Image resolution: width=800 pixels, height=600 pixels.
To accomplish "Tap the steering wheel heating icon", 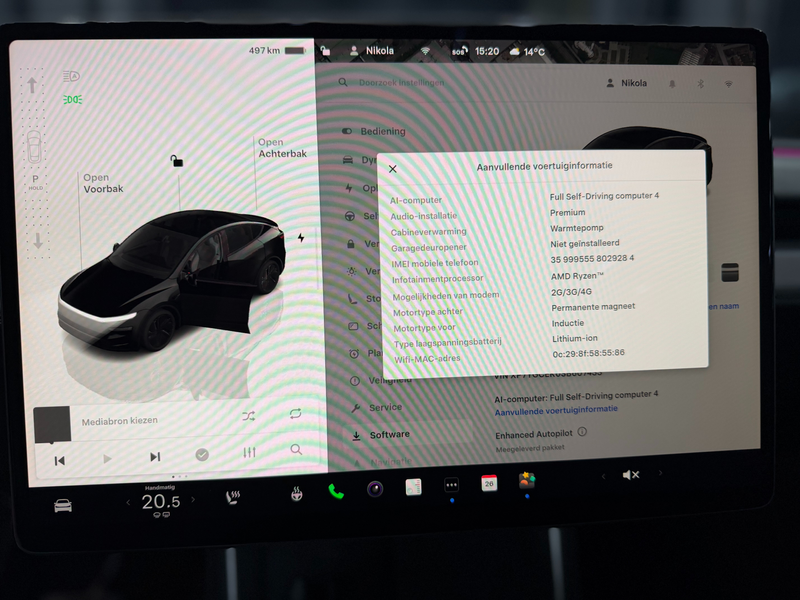I will [297, 493].
